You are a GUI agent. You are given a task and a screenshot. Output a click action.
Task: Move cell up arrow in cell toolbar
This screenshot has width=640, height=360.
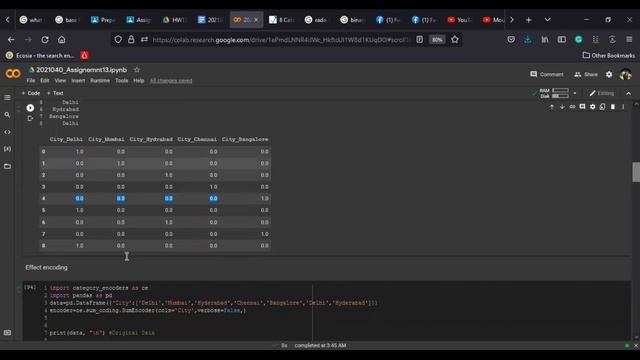(x=552, y=107)
